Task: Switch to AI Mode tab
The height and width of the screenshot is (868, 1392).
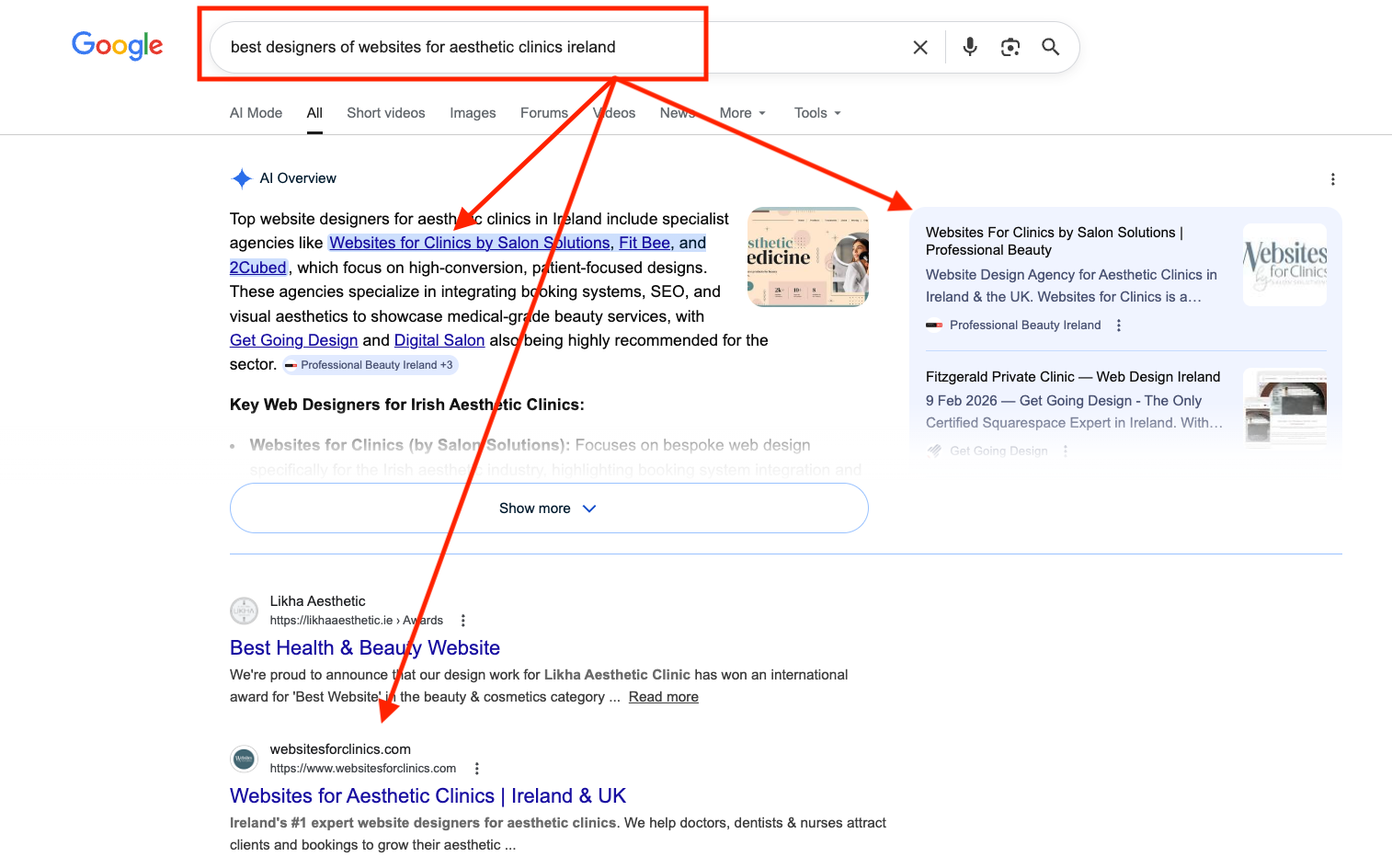Action: [x=256, y=113]
